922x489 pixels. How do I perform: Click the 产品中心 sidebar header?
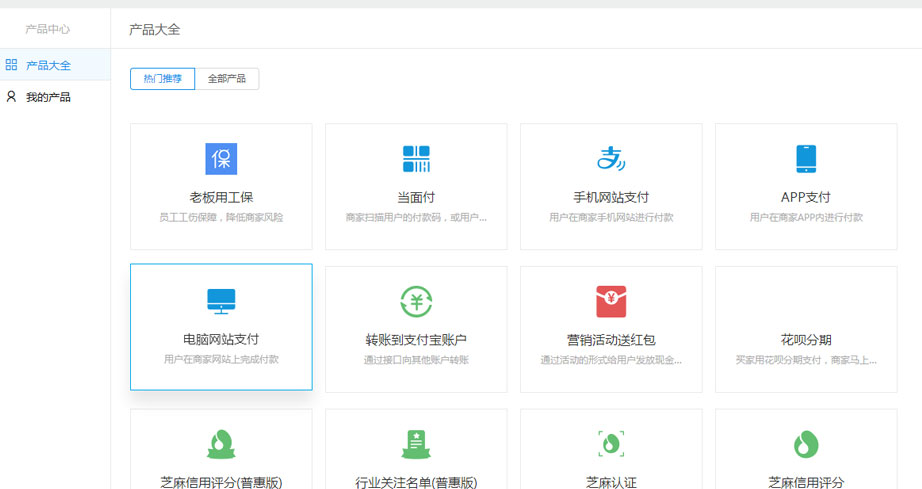pos(48,29)
